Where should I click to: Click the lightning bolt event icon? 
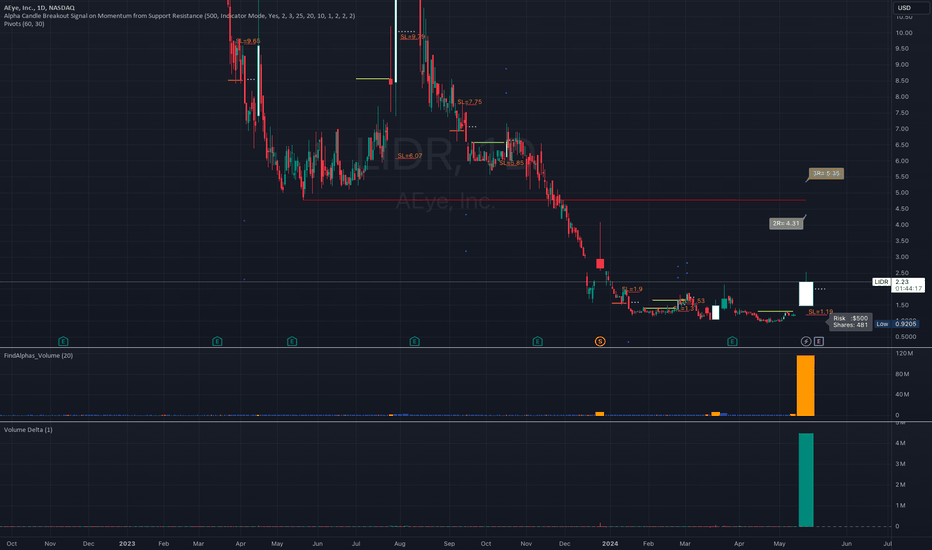(x=805, y=341)
